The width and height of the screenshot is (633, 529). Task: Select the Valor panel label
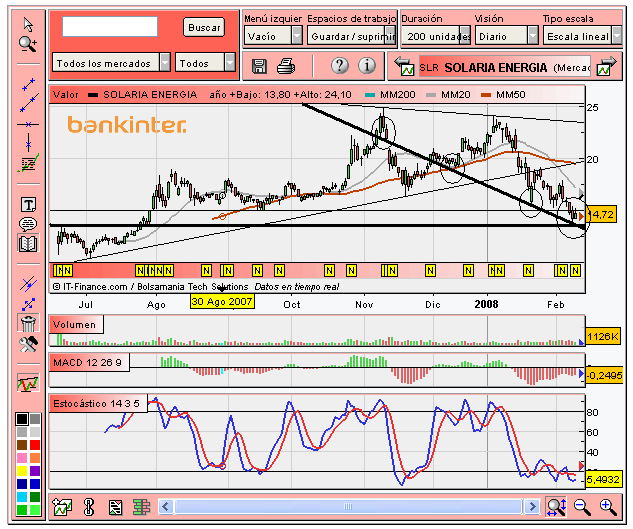(x=66, y=95)
